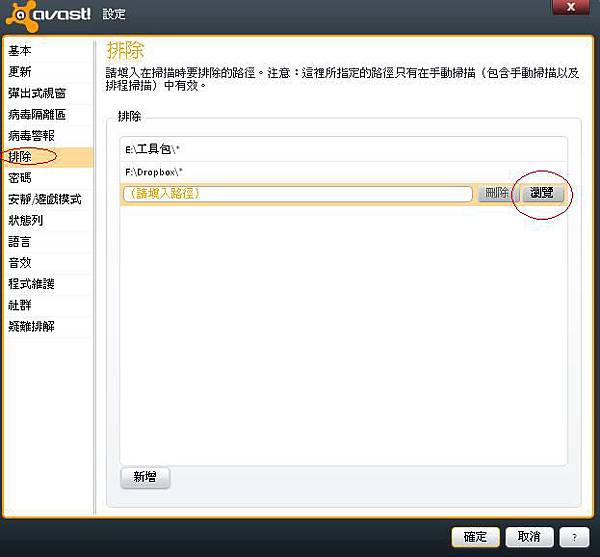Viewport: 600px width, 557px height.
Task: Click the 新增 add button
Action: [x=145, y=477]
